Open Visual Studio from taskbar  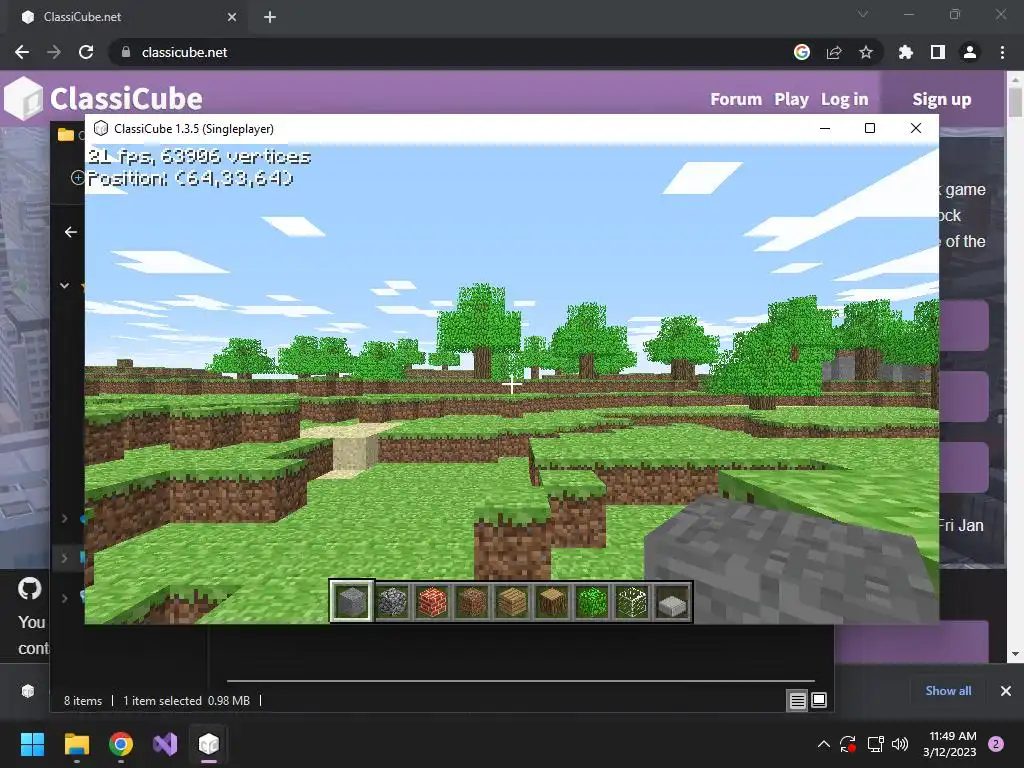pos(165,744)
